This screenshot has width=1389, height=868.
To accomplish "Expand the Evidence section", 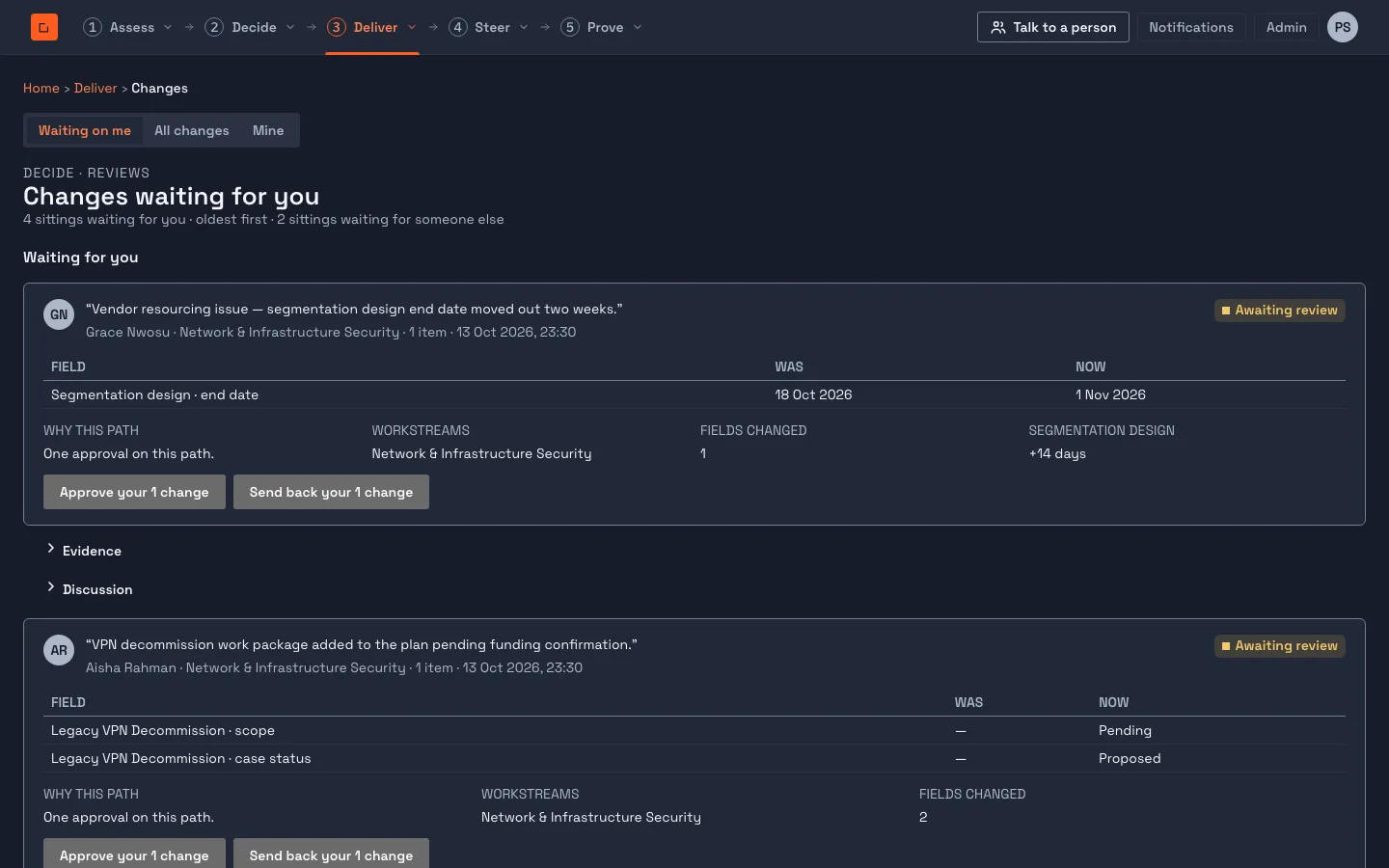I will (x=83, y=551).
